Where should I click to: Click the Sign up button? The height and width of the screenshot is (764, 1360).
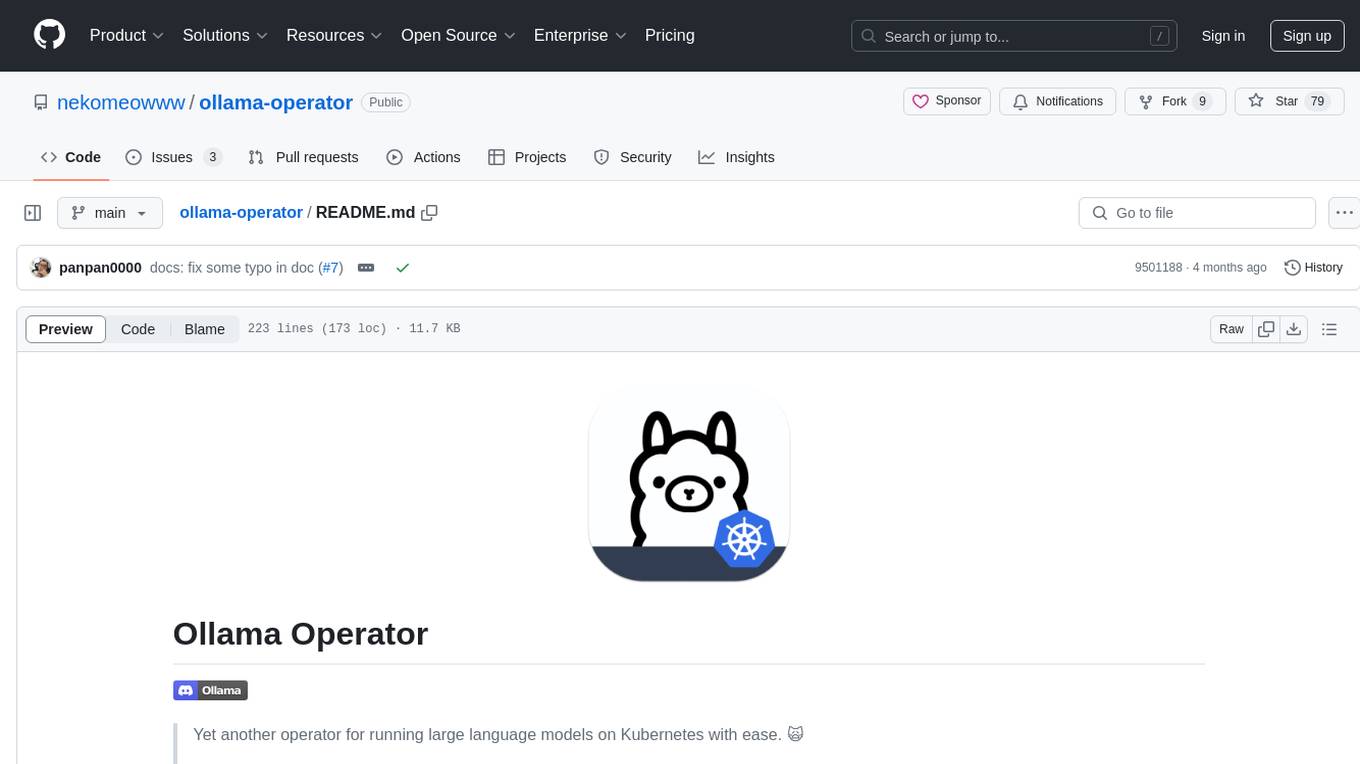1307,35
